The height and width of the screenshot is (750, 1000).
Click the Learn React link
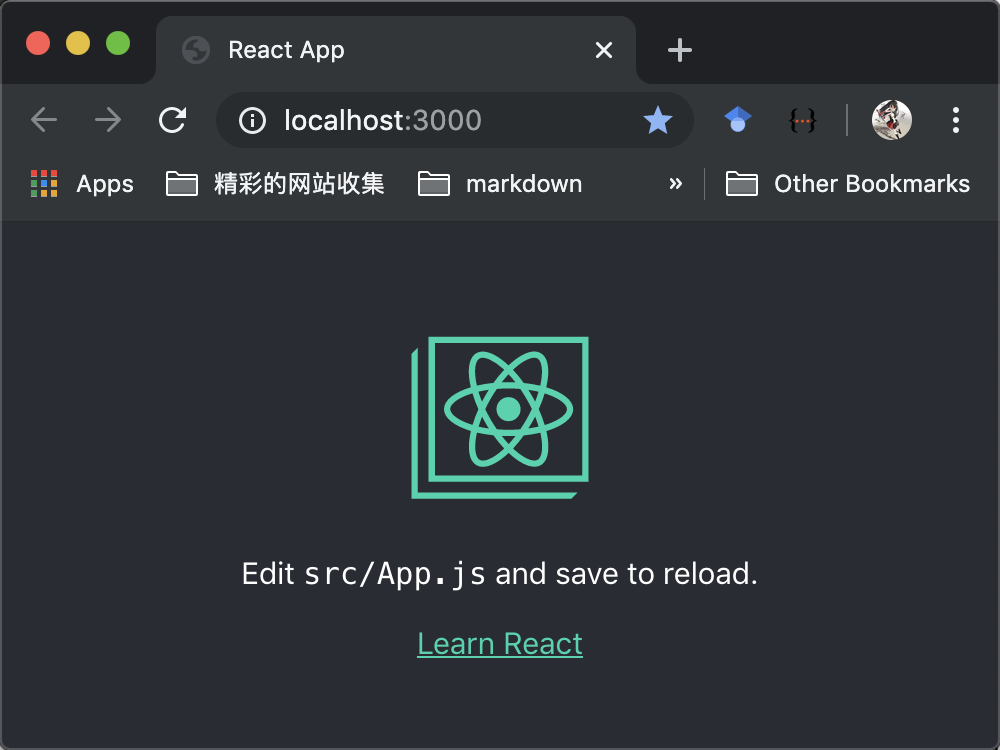coord(500,644)
